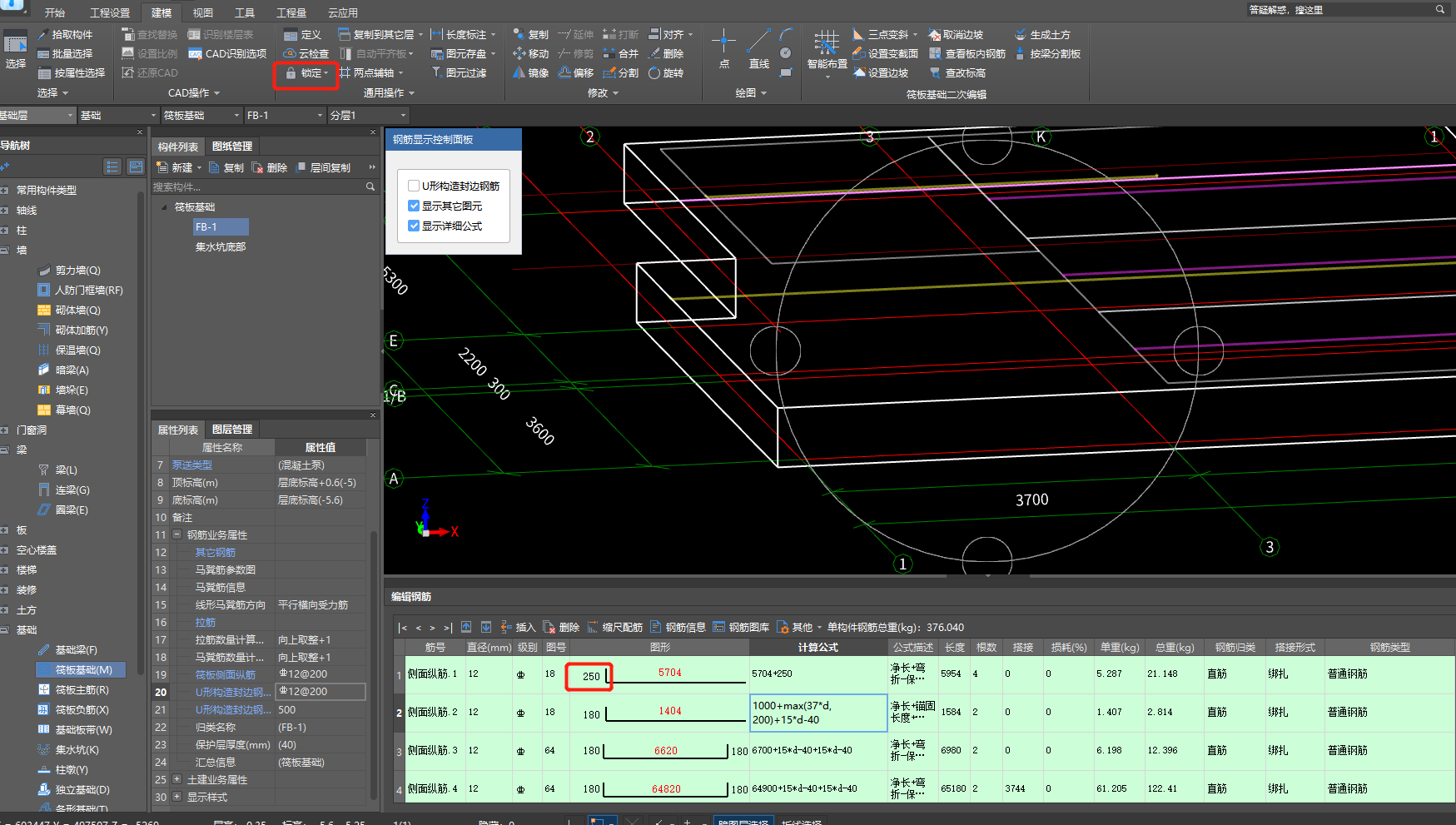Viewport: 1456px width, 825px height.
Task: Move rebar row up arrow icon
Action: (x=466, y=627)
